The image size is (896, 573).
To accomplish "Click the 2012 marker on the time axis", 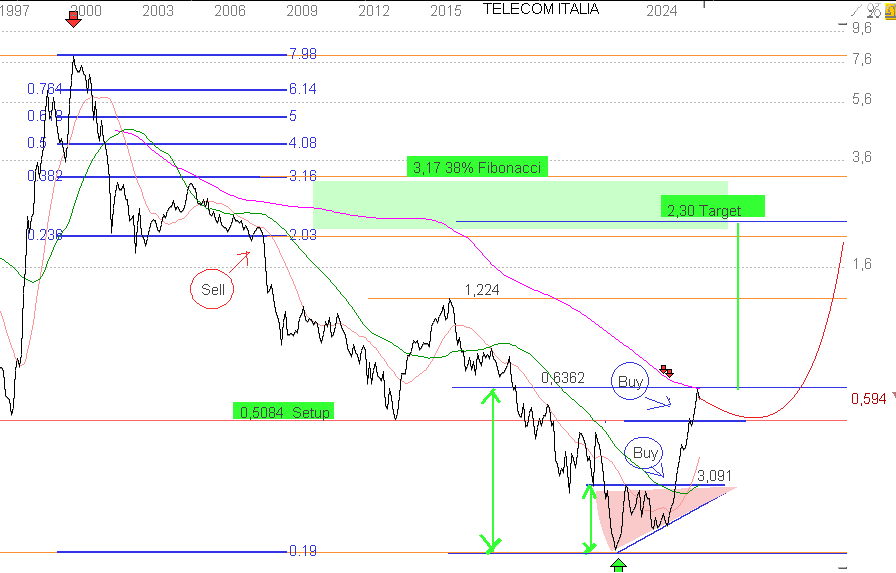I will coord(374,10).
